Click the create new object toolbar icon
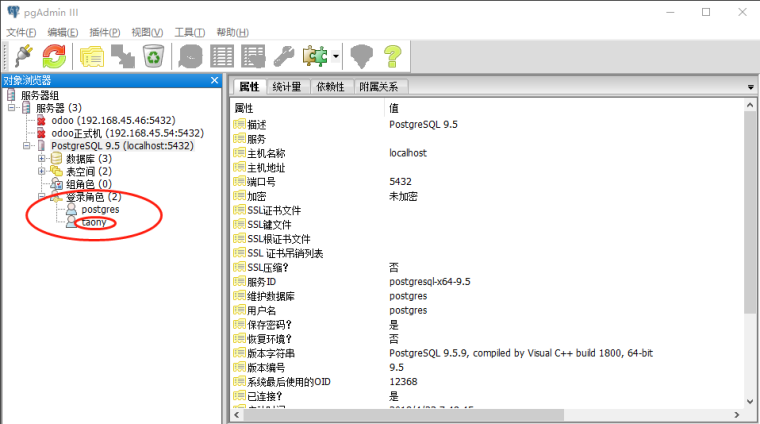This screenshot has height=424, width=760. [123, 56]
